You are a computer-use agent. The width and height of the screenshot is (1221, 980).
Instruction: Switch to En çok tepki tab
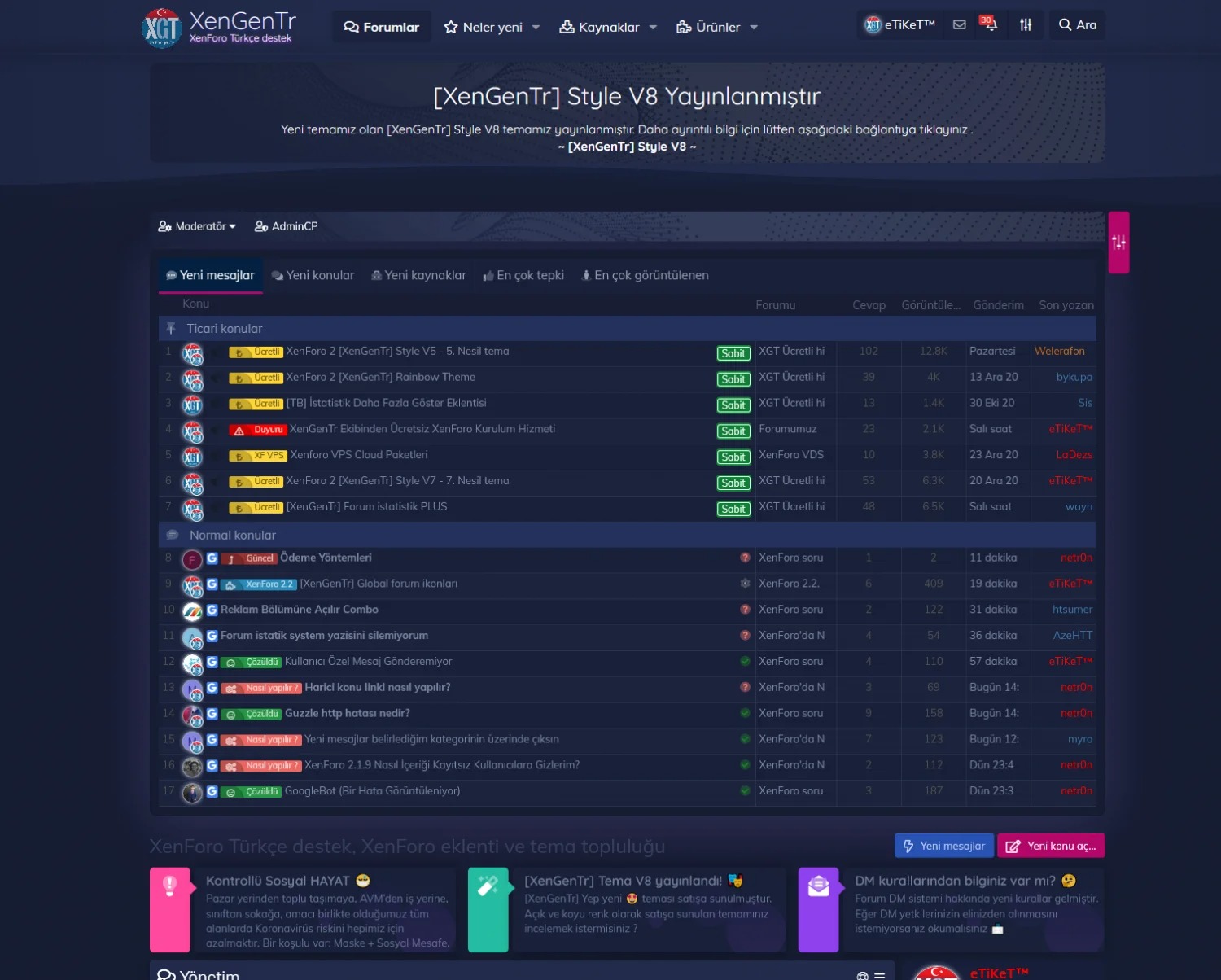click(523, 275)
